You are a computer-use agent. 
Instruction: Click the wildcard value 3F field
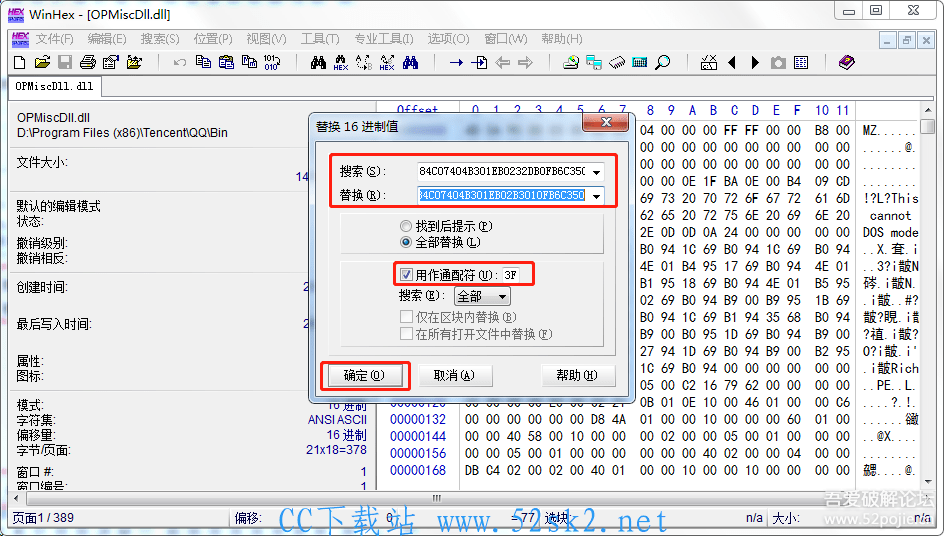tap(512, 275)
